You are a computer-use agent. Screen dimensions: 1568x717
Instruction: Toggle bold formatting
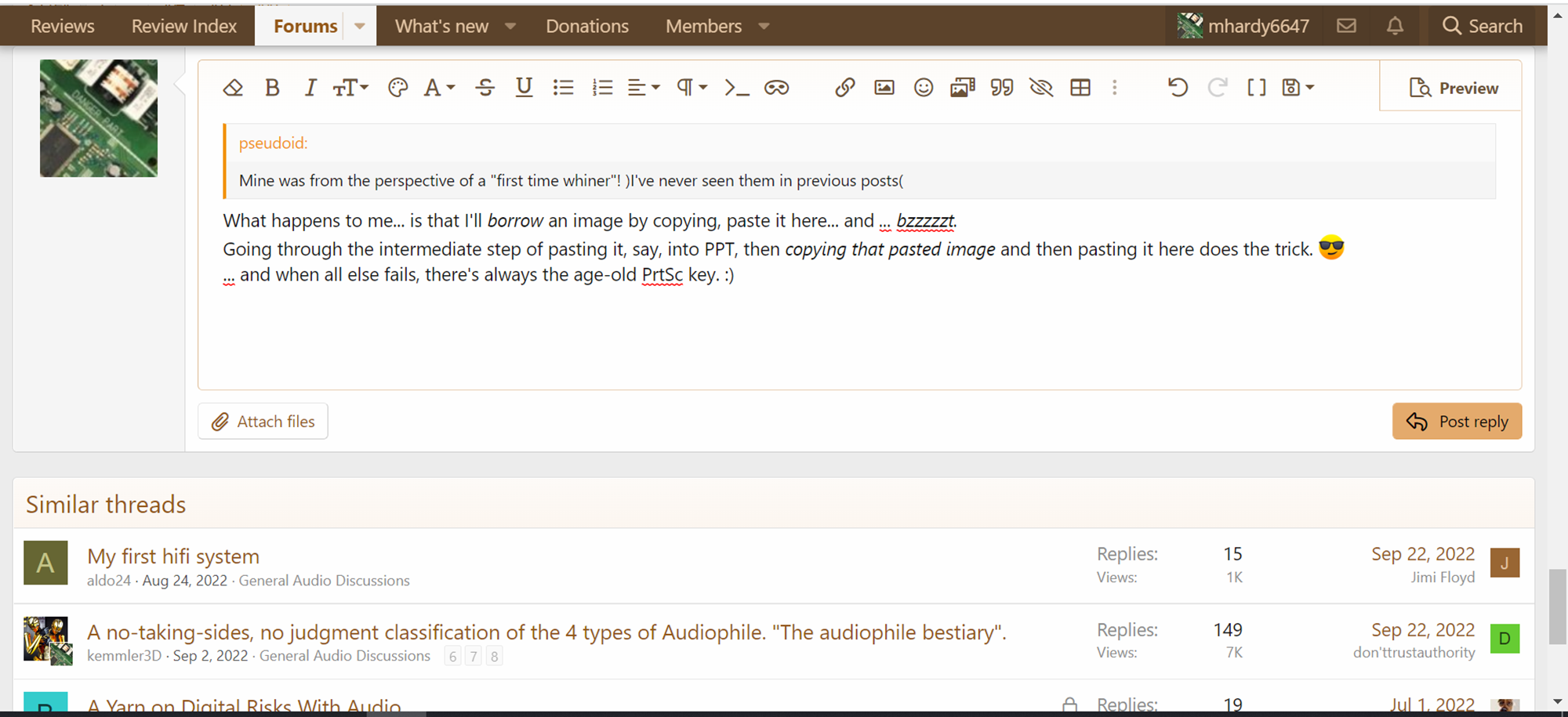tap(272, 88)
